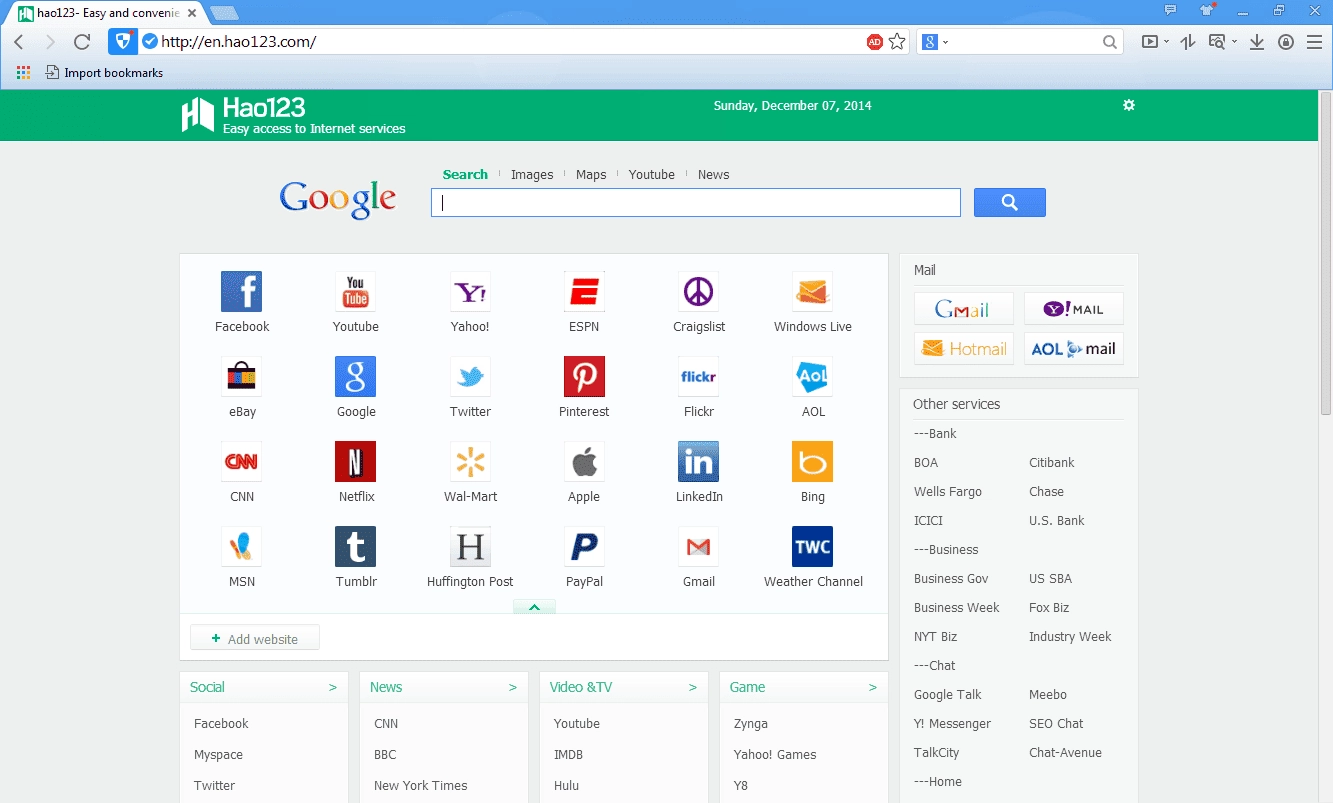Open the Huffington Post tile

coord(470,547)
